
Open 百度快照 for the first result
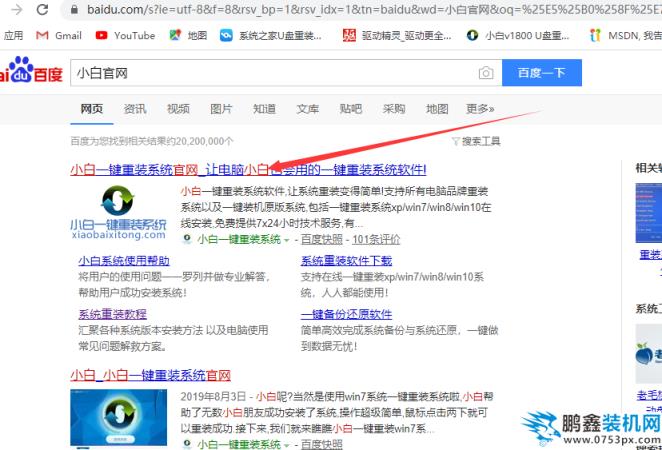click(x=322, y=239)
